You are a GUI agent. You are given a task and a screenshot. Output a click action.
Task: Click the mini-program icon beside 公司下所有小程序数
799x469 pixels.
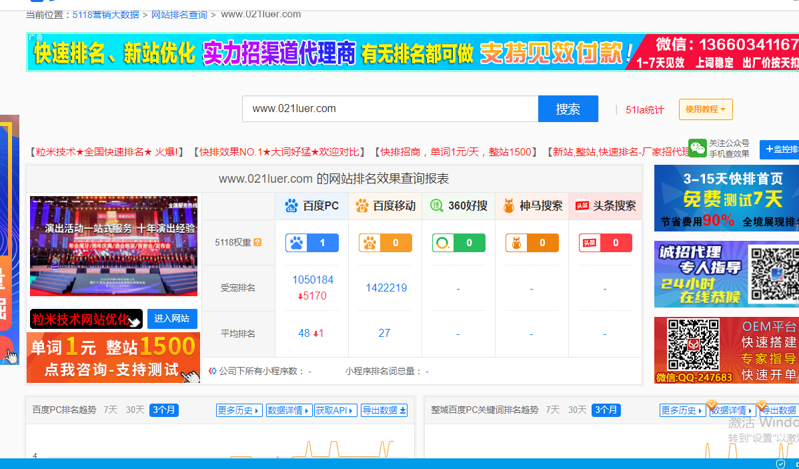(x=212, y=371)
